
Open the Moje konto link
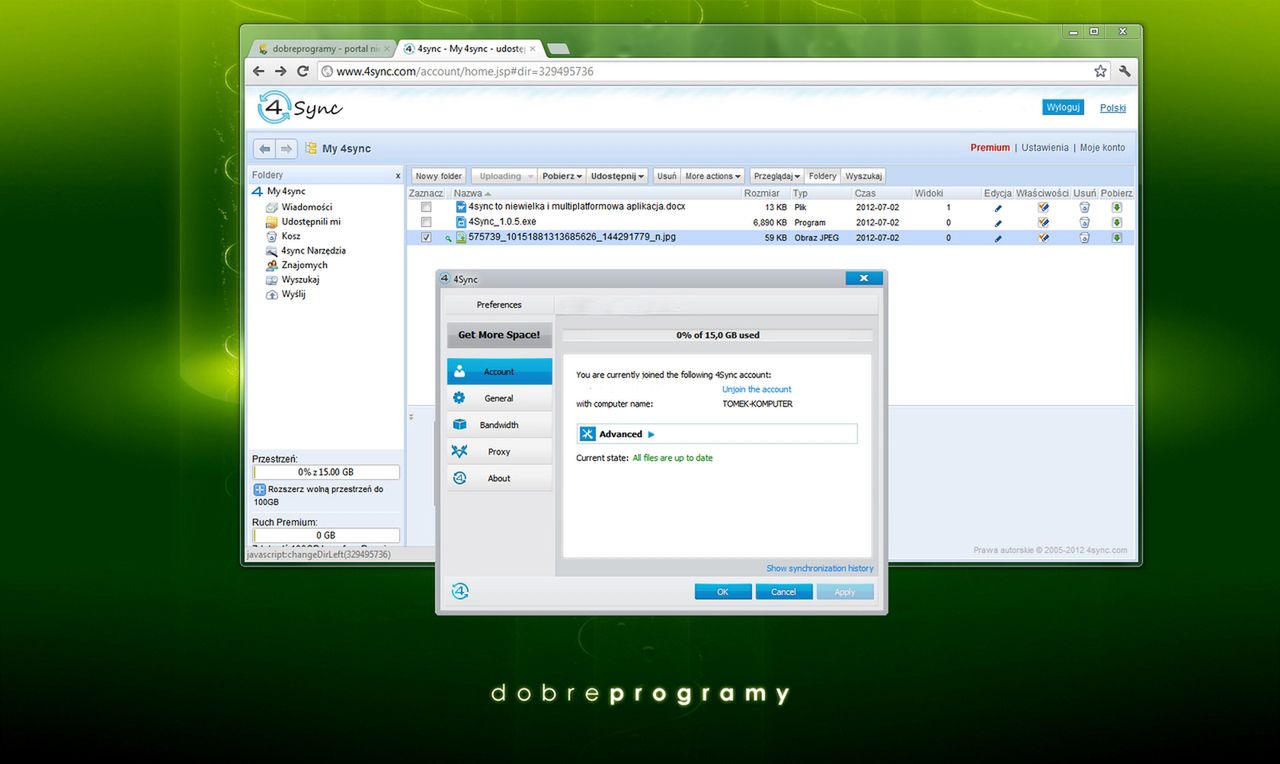(1102, 148)
